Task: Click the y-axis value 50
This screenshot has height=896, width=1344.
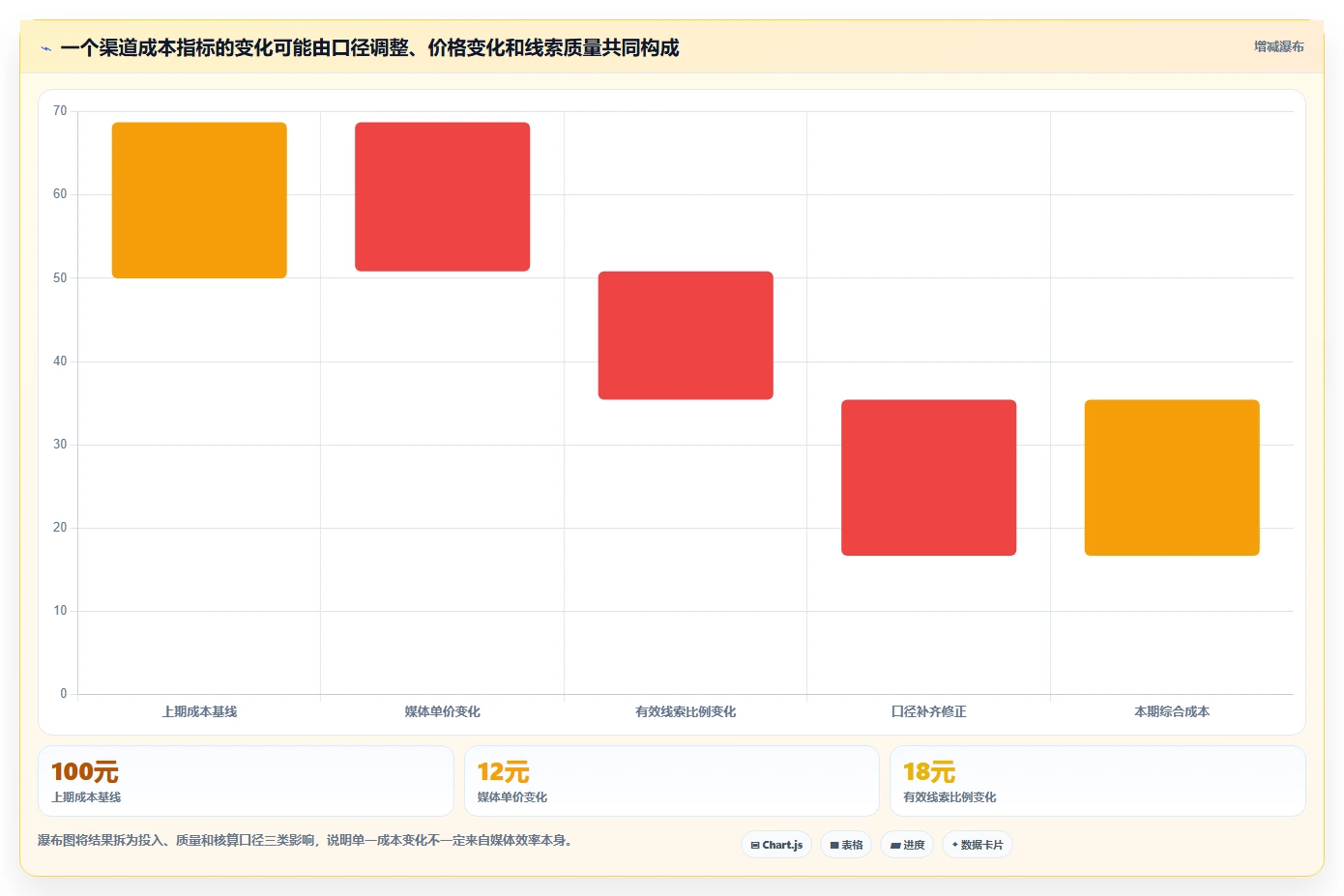Action: 60,278
